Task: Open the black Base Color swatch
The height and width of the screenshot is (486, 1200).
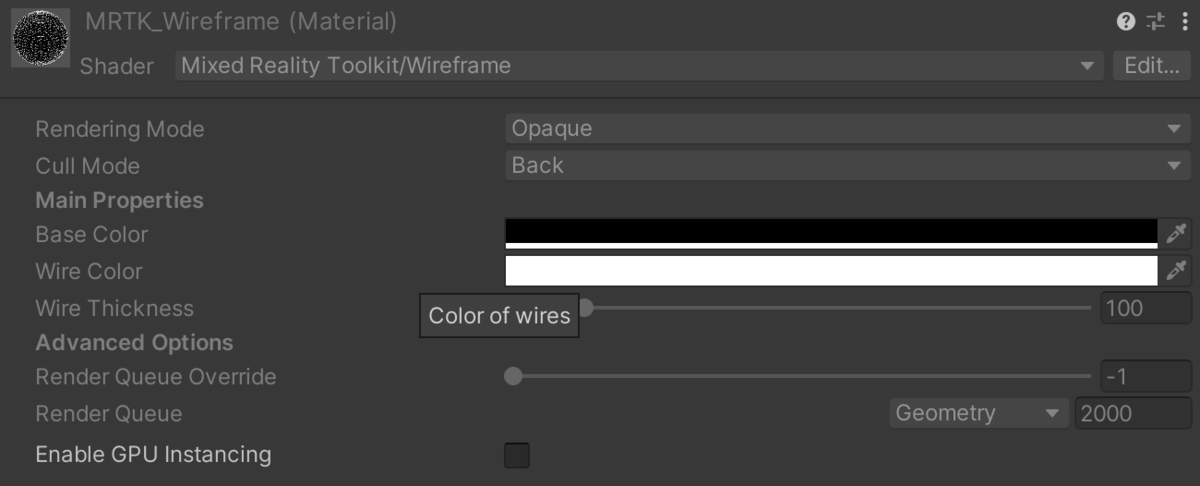Action: (x=831, y=232)
